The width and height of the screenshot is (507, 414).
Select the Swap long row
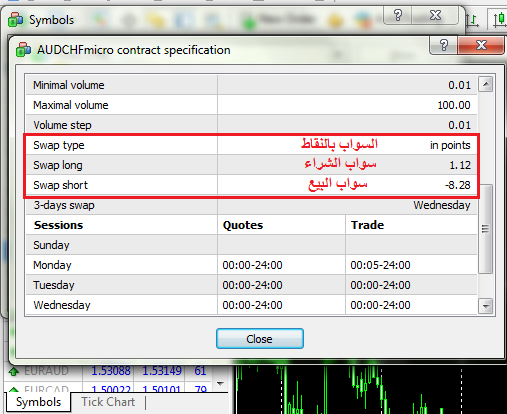click(251, 165)
